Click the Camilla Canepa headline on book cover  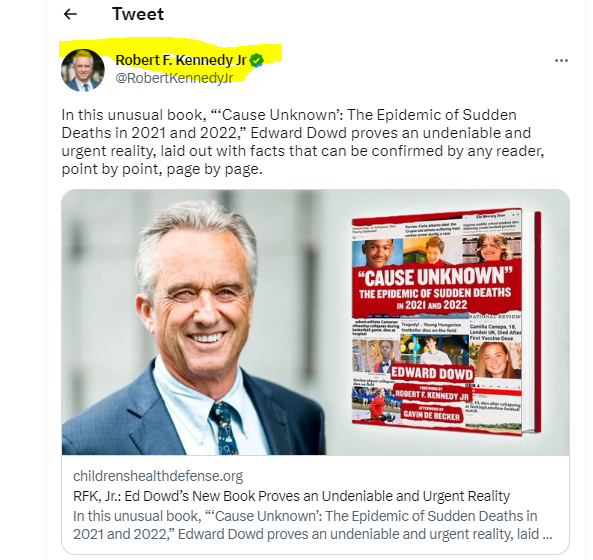495,332
